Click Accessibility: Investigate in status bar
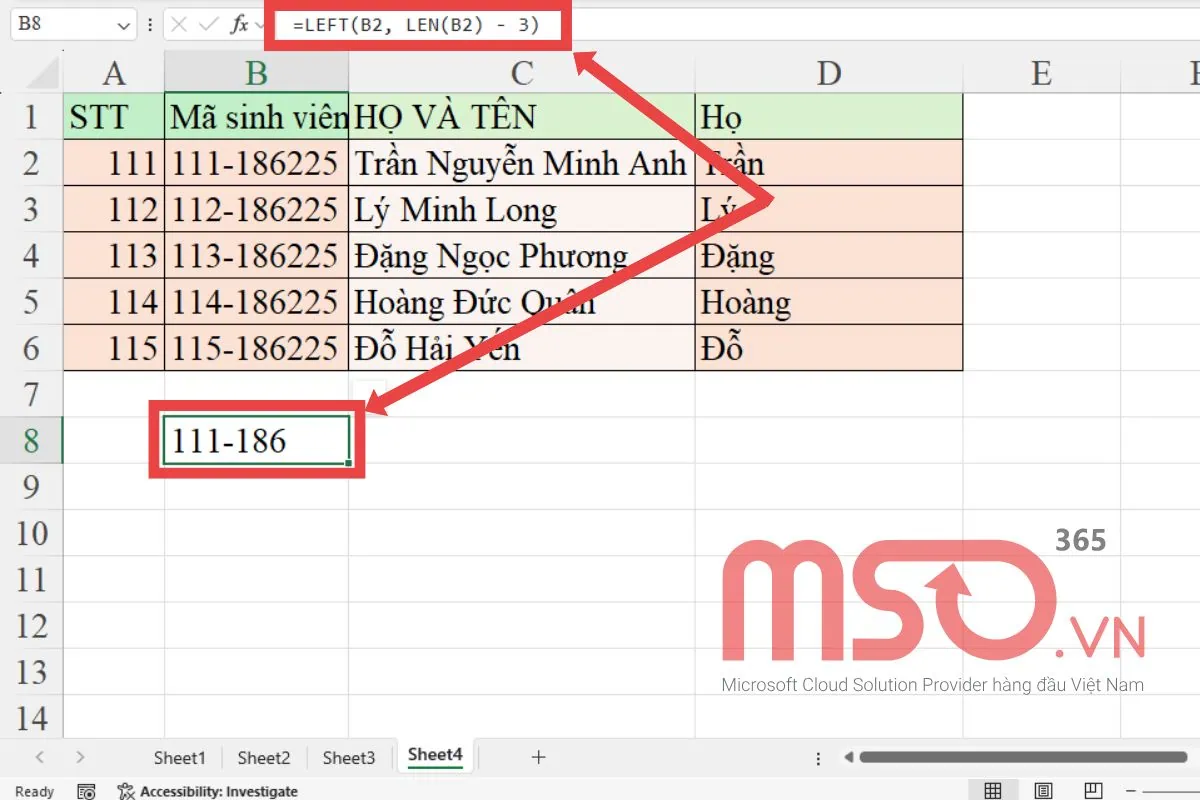 pyautogui.click(x=208, y=791)
